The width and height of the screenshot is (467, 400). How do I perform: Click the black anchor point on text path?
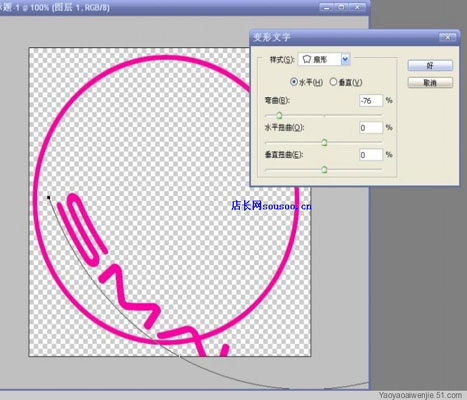(x=49, y=198)
